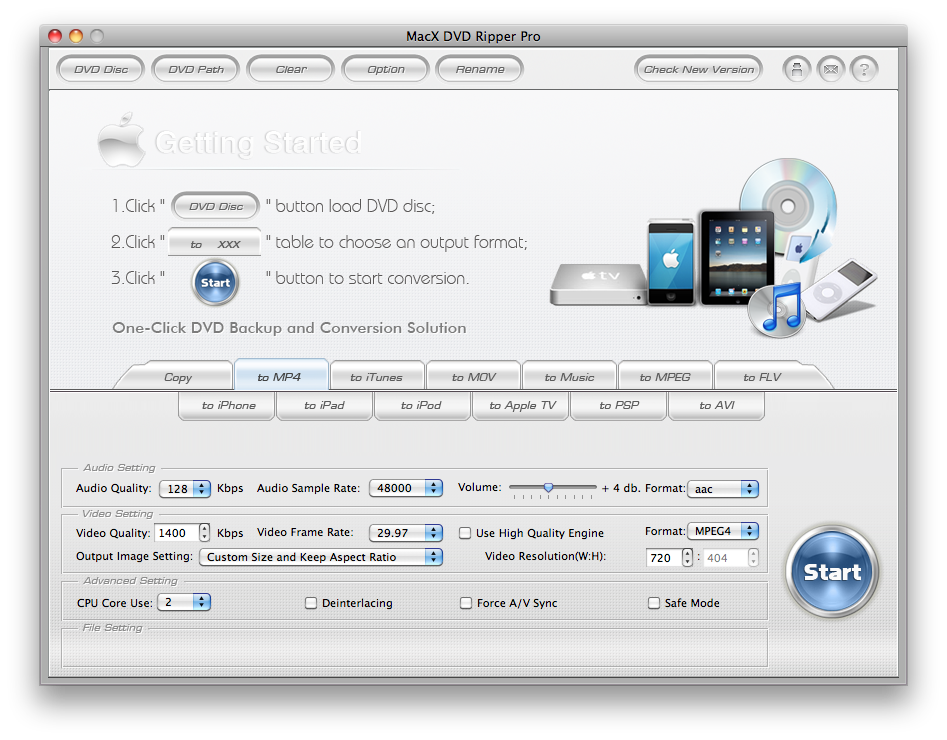947x740 pixels.
Task: Enable Force A/V Sync checkbox
Action: pyautogui.click(x=466, y=603)
